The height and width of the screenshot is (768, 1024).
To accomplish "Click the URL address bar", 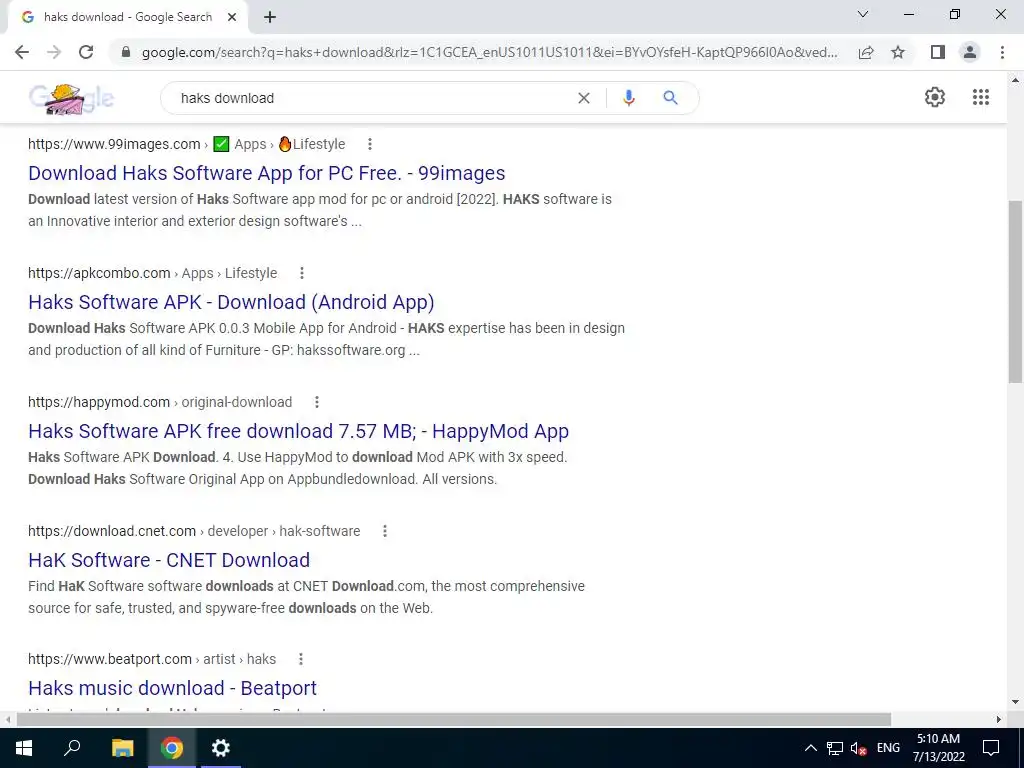I will [490, 52].
